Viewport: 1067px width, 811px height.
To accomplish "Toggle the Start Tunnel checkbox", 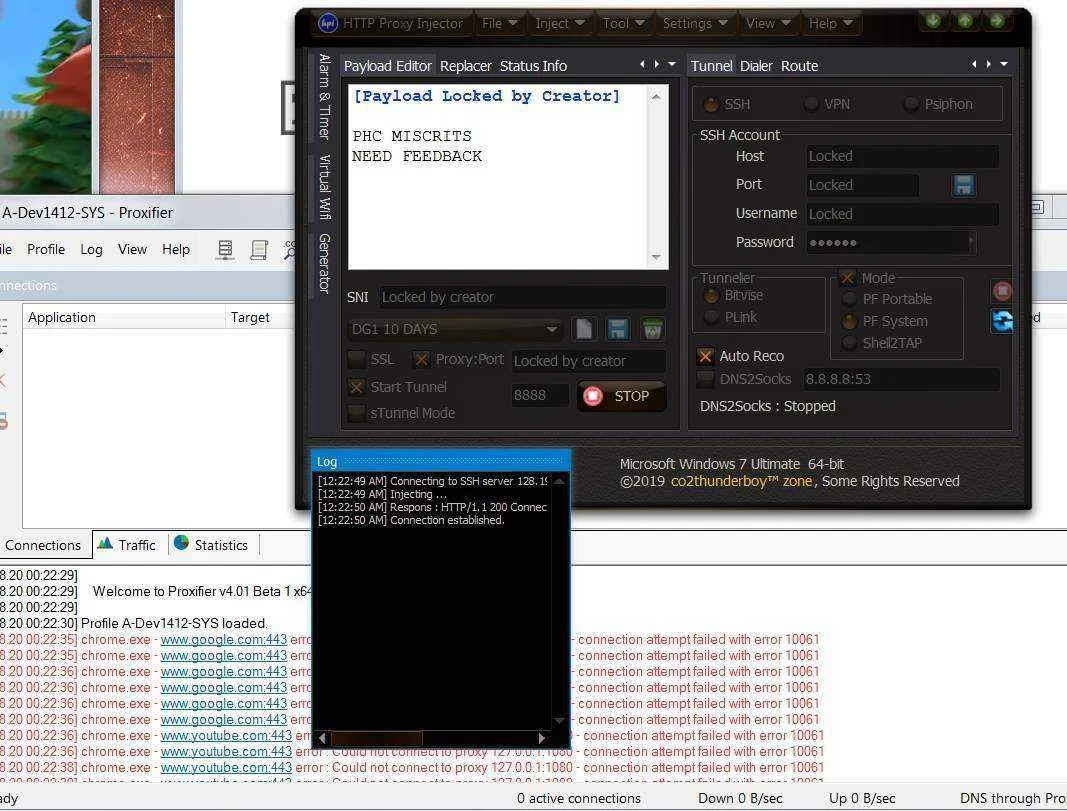I will point(356,387).
